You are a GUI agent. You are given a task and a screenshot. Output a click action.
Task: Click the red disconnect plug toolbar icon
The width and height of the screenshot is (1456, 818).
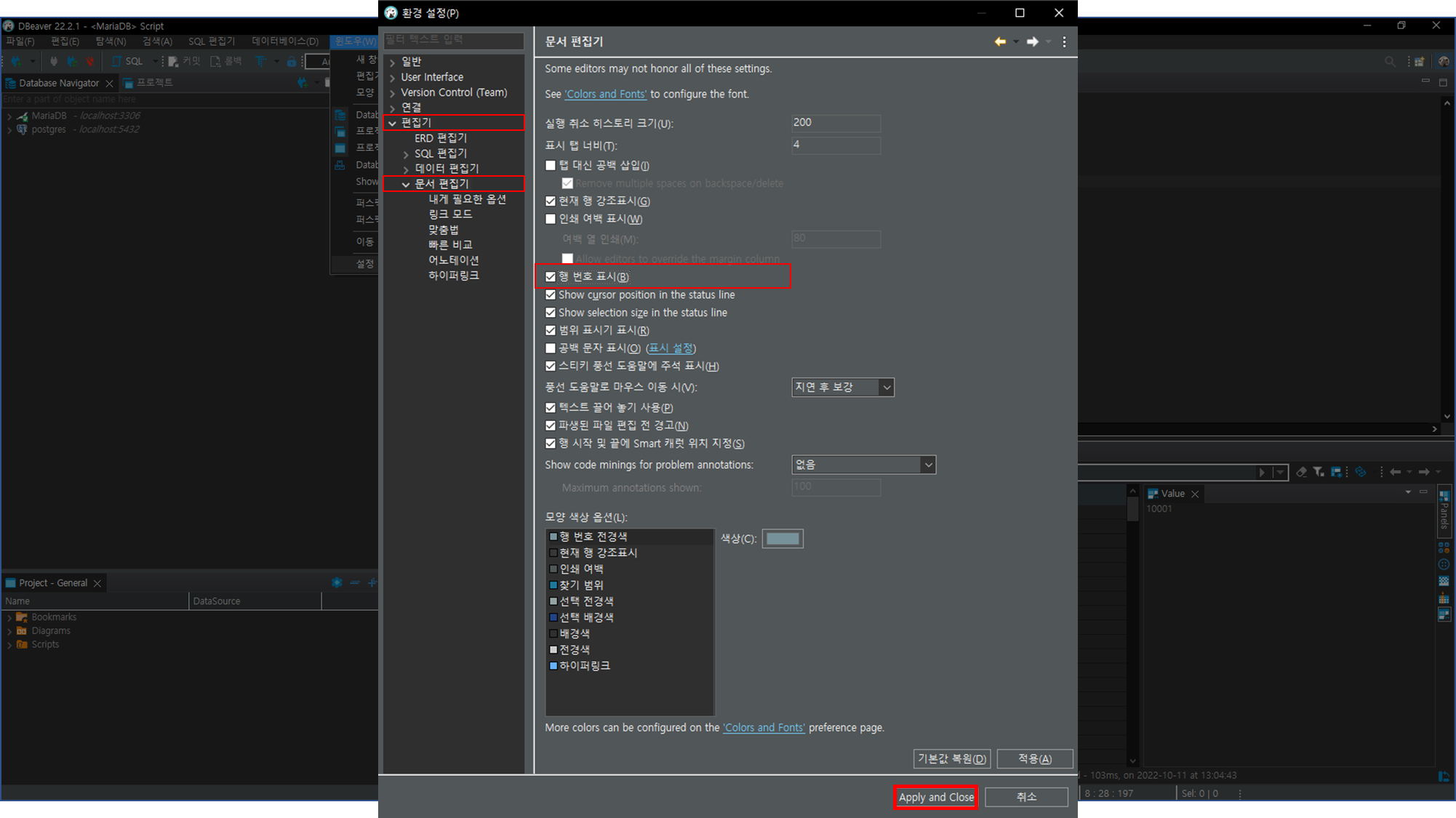click(90, 62)
